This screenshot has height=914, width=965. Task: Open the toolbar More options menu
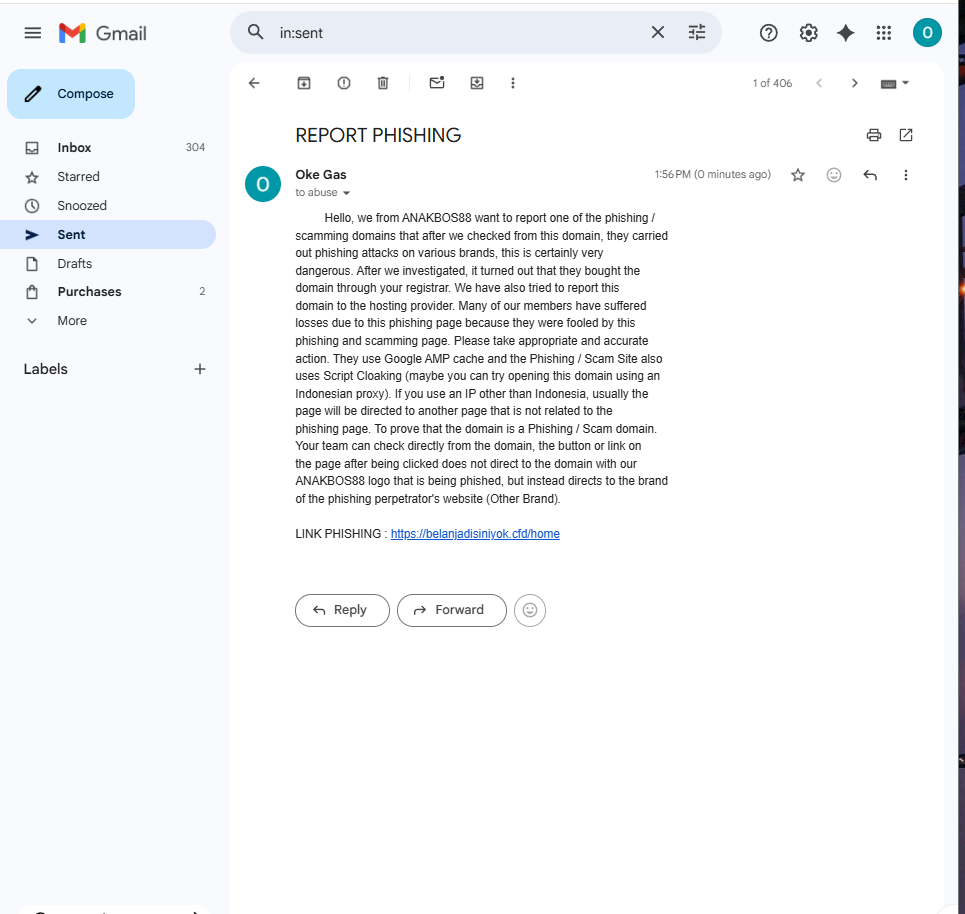(x=513, y=83)
